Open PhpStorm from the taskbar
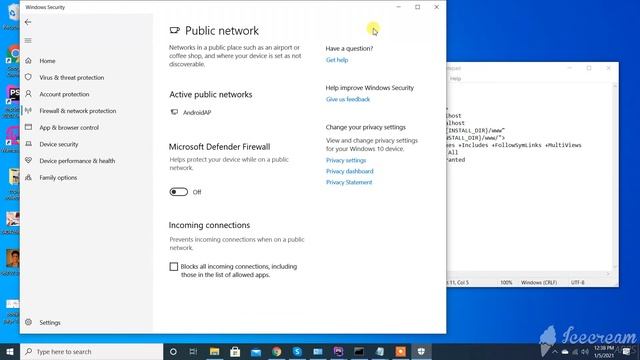This screenshot has width=640, height=360. [338, 351]
